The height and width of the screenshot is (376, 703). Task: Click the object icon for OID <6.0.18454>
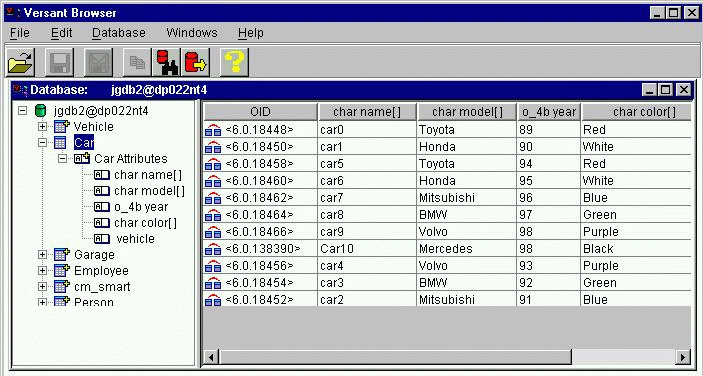click(x=213, y=283)
